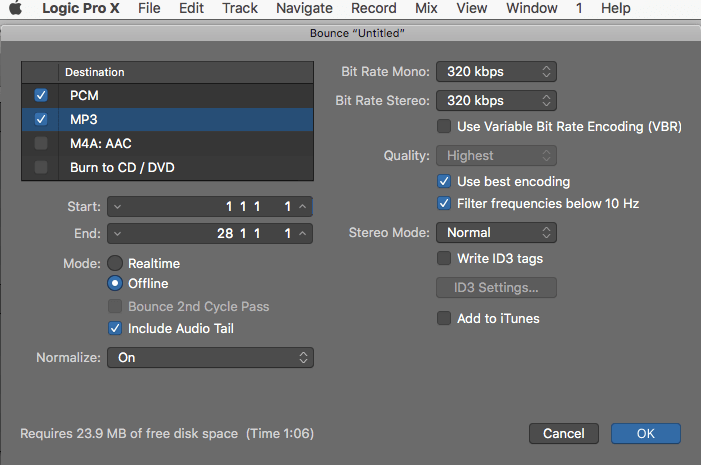701x465 pixels.
Task: Click the ID3 Settings... button
Action: point(496,287)
